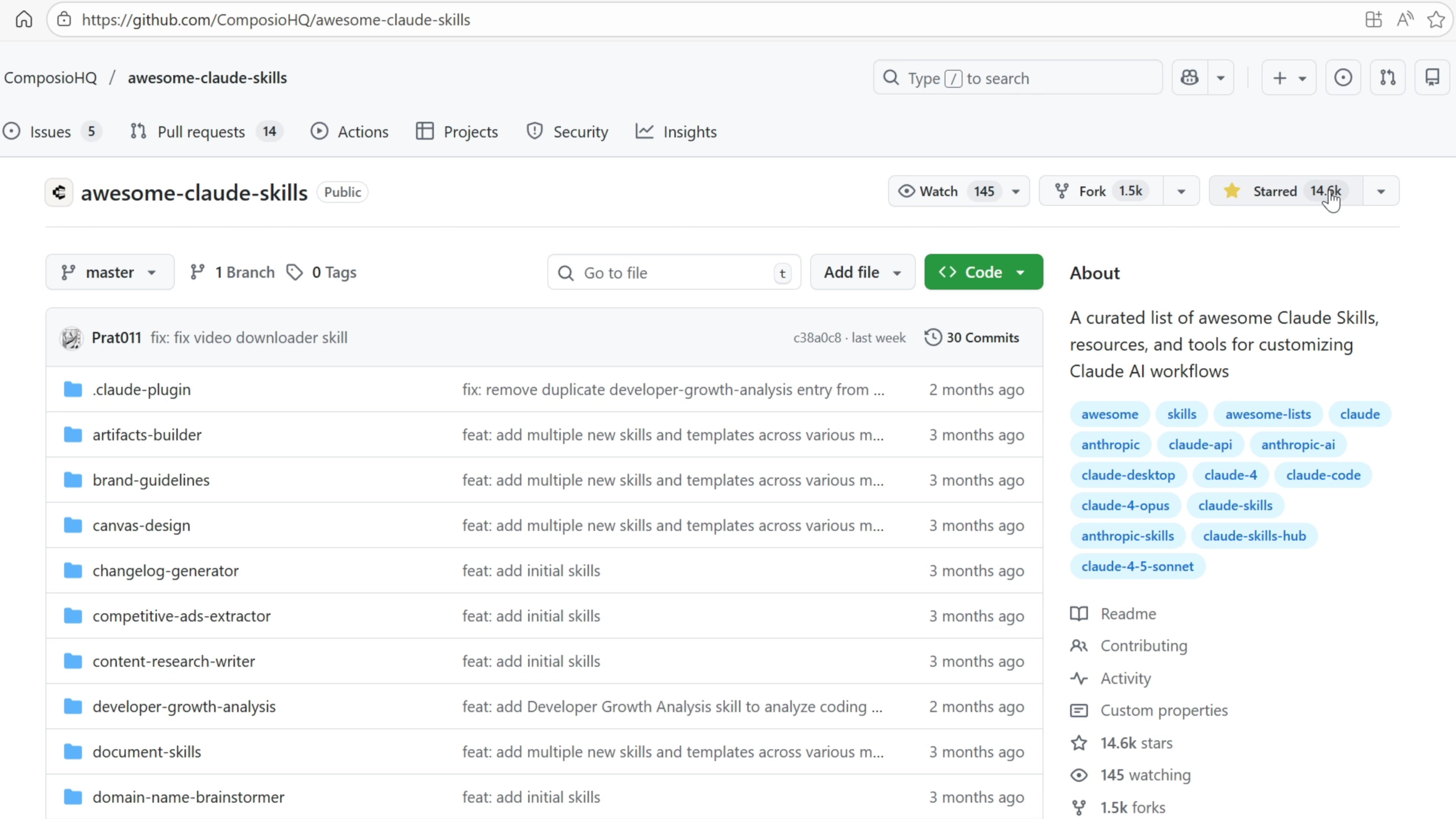Open the Copilot icon in the header

pyautogui.click(x=1189, y=77)
